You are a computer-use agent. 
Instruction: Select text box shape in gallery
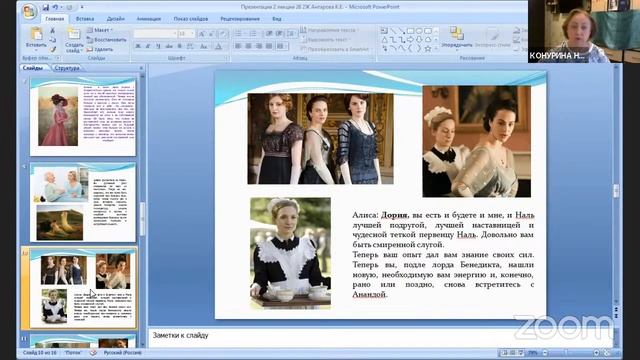(384, 31)
